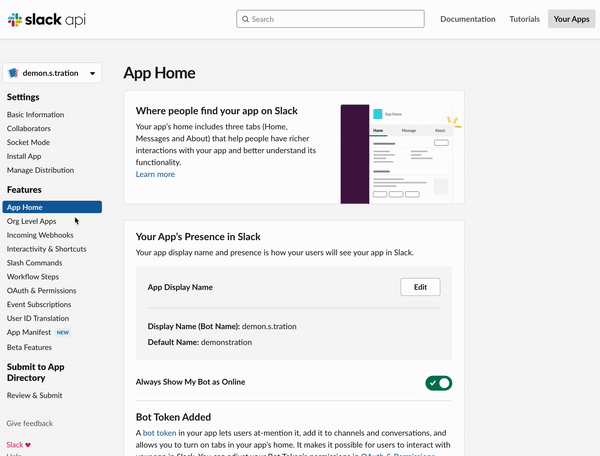Follow the Learn more link
This screenshot has height=456, width=600.
(155, 174)
